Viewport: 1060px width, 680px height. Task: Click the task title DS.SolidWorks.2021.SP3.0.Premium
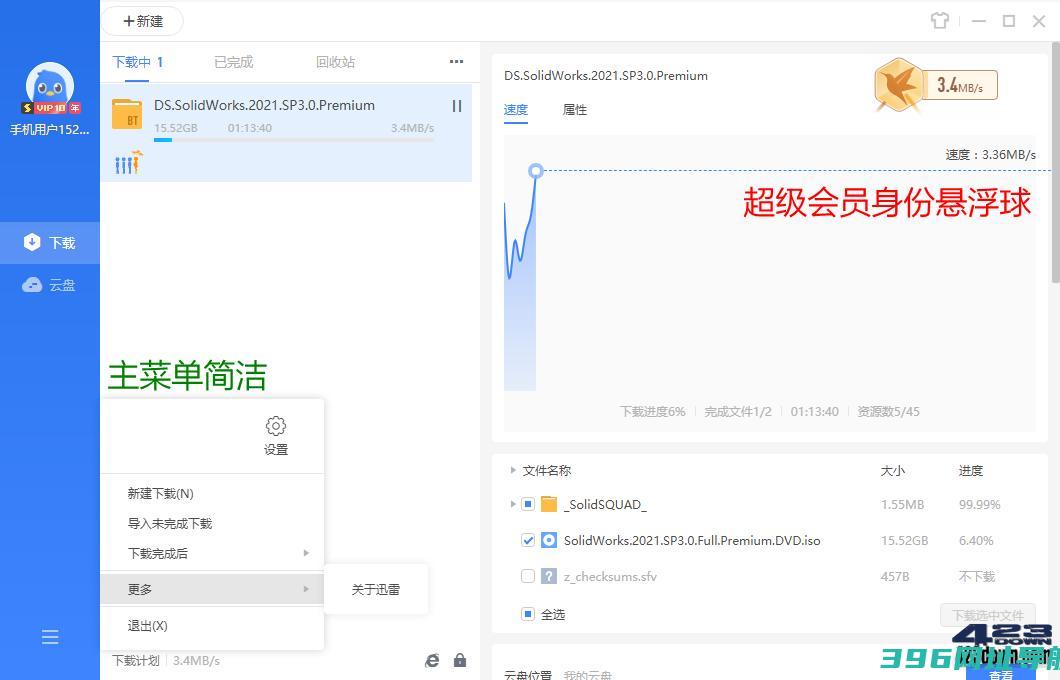coord(264,105)
